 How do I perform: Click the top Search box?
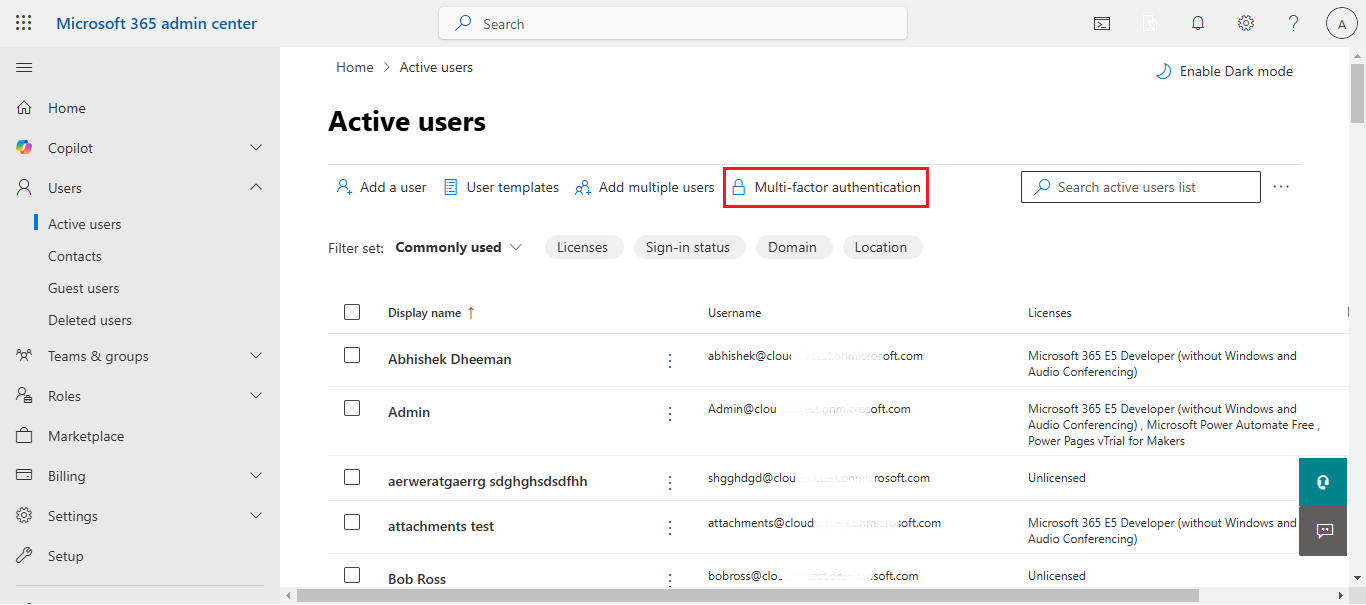[673, 24]
